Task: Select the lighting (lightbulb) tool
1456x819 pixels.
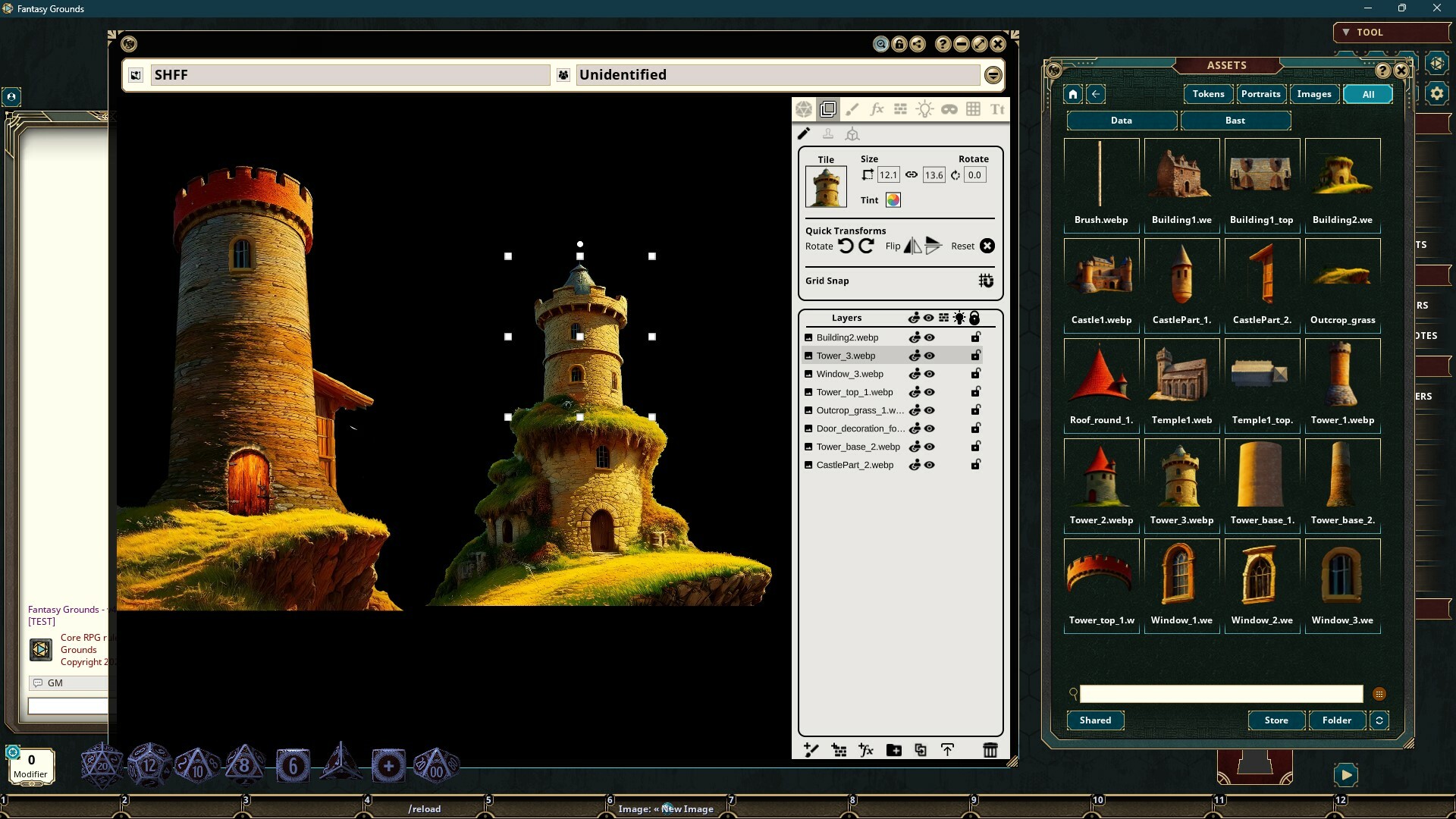Action: click(925, 109)
